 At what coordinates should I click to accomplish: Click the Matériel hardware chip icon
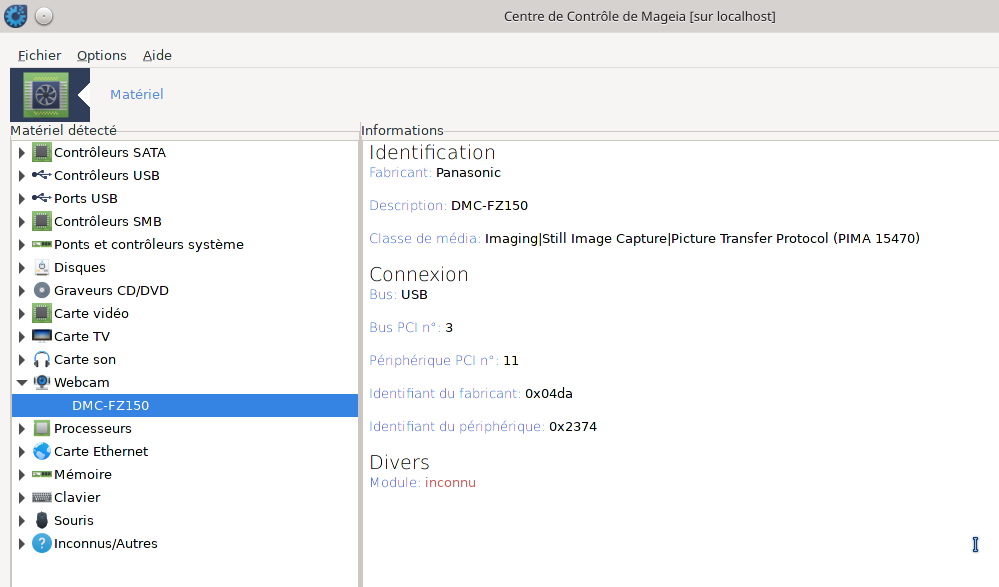(46, 95)
